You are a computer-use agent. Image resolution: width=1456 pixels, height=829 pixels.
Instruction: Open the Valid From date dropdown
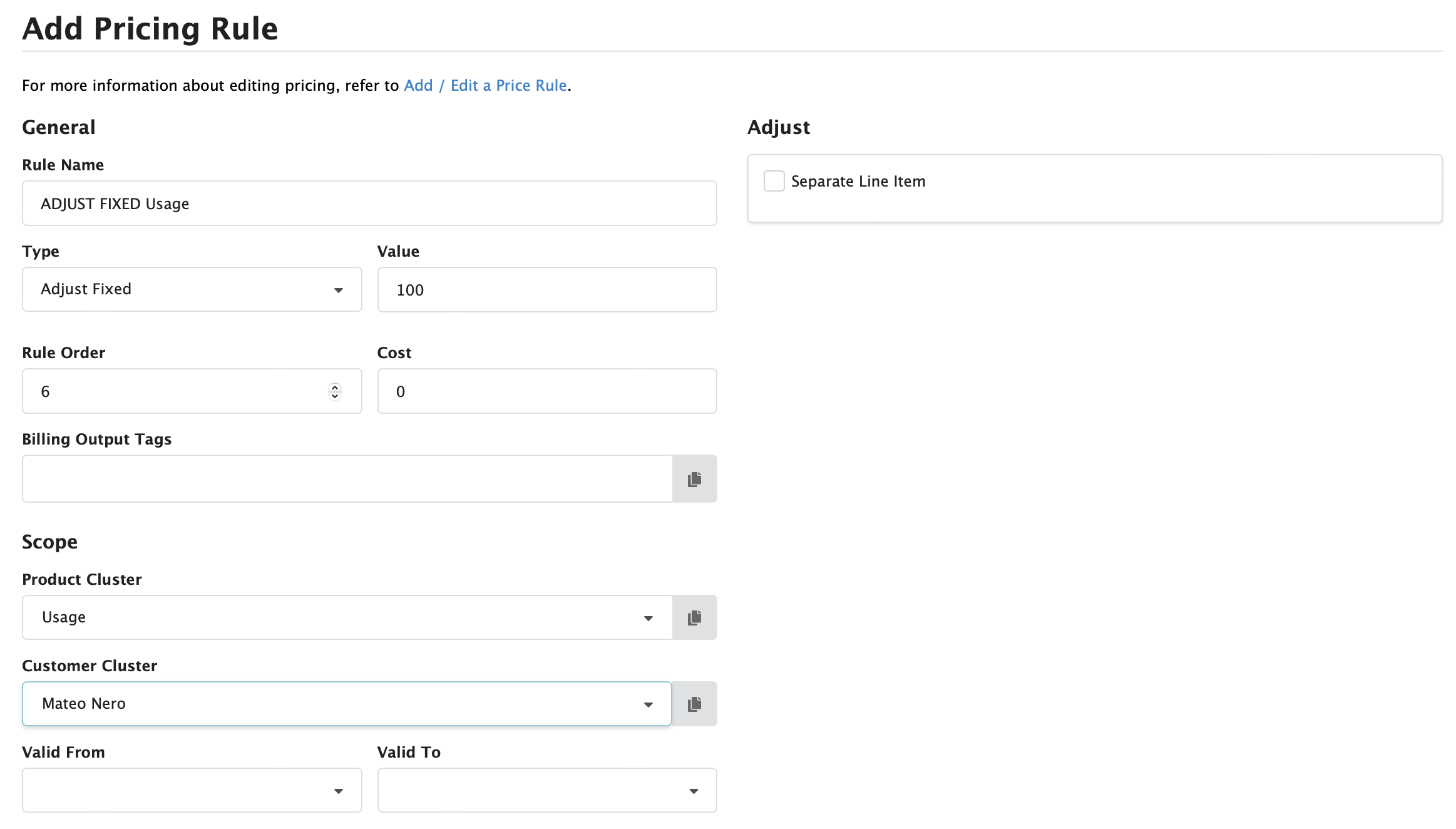[339, 790]
